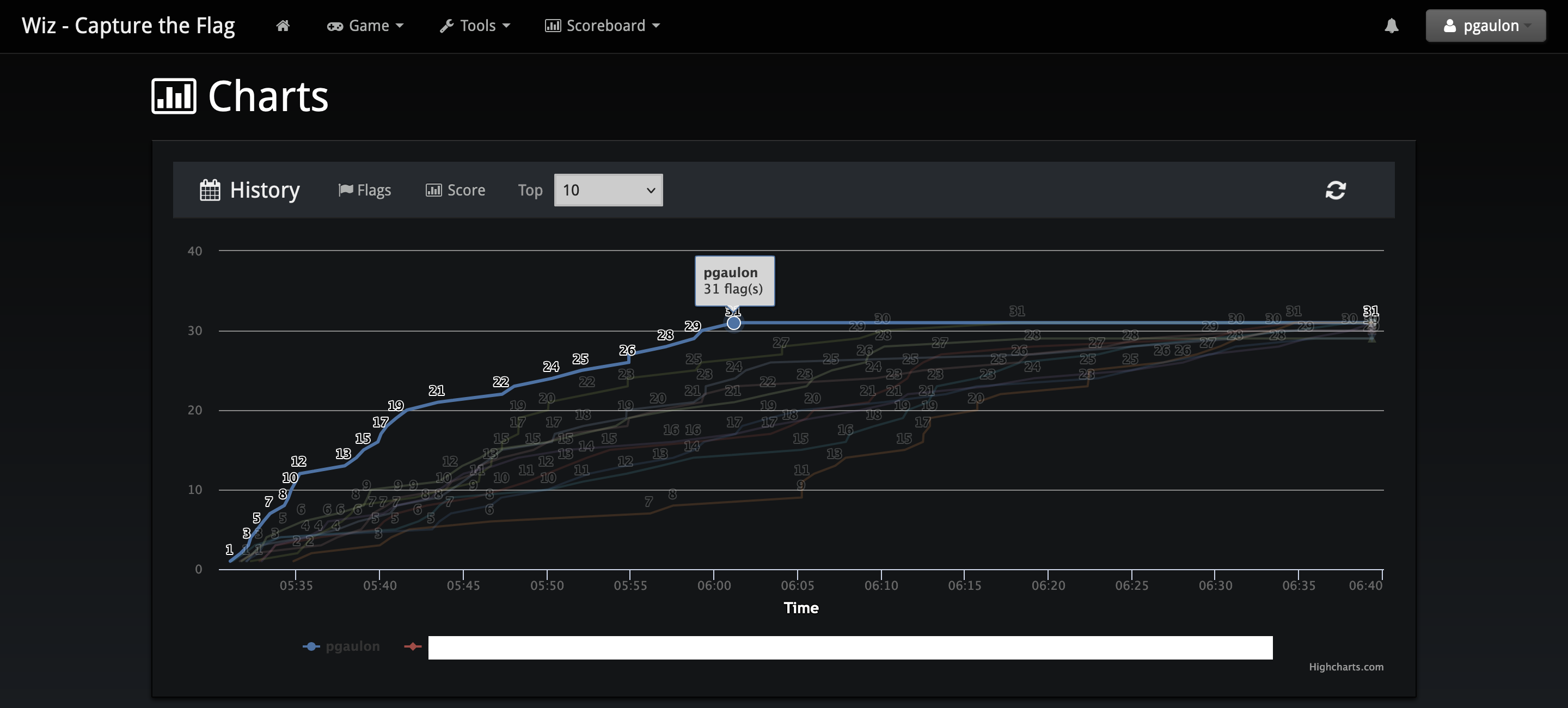Click the wrench icon beside Tools

point(447,26)
